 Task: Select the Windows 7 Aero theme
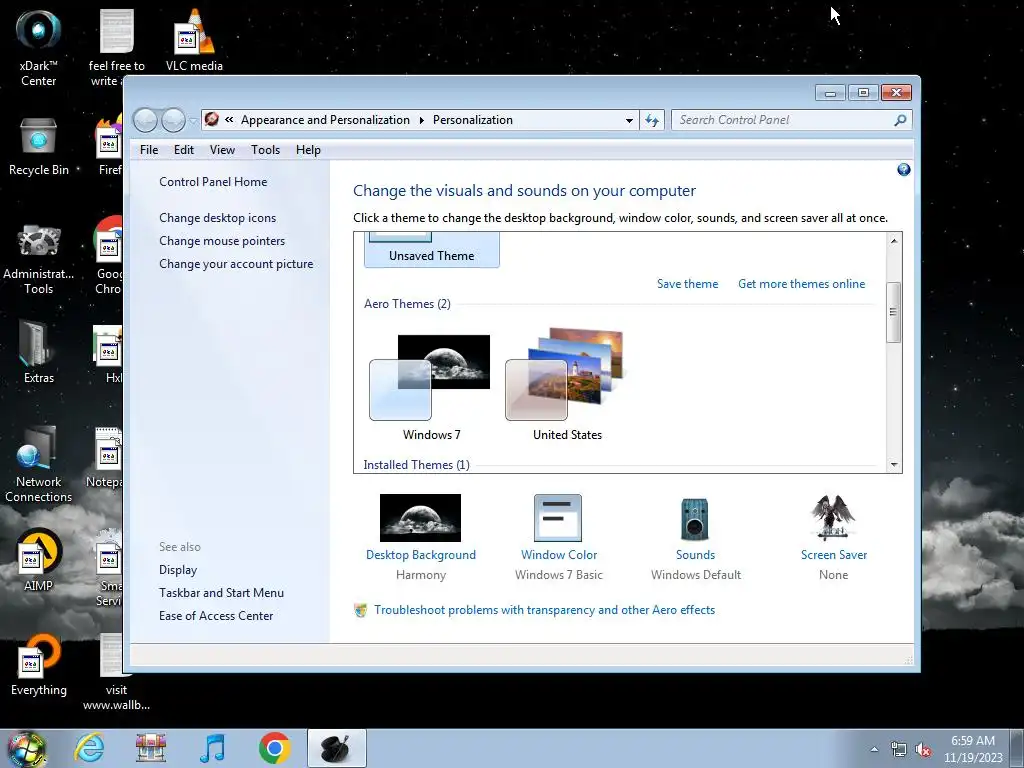[431, 387]
